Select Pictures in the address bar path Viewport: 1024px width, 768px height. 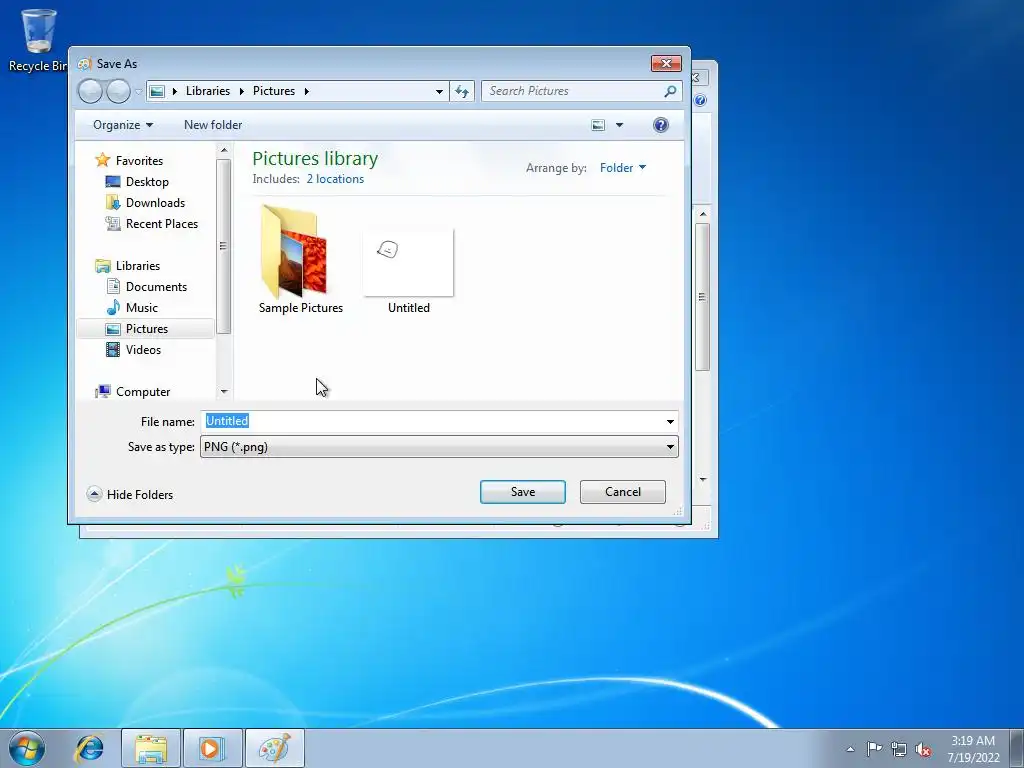(274, 91)
